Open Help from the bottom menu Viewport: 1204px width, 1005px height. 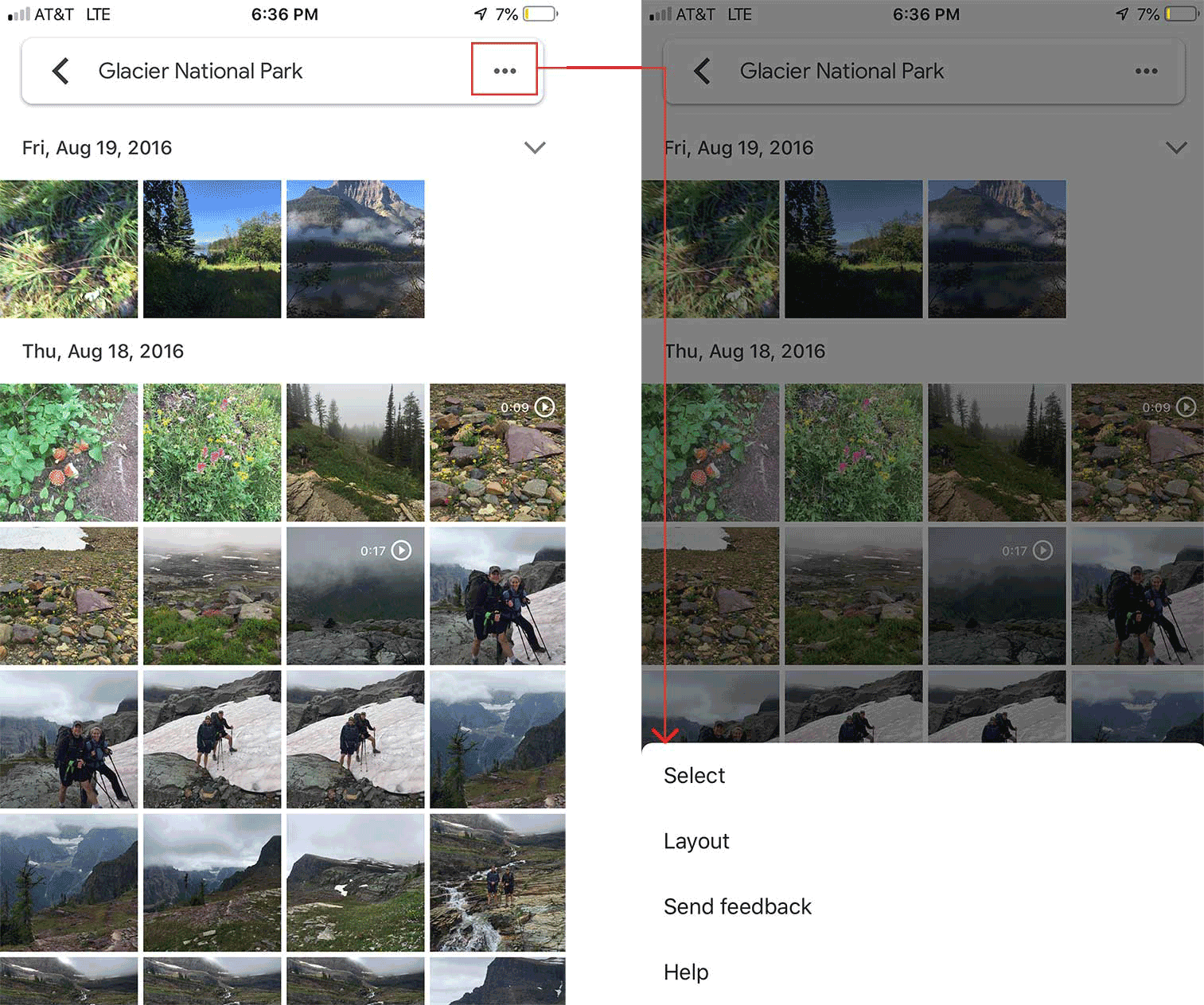[x=686, y=972]
